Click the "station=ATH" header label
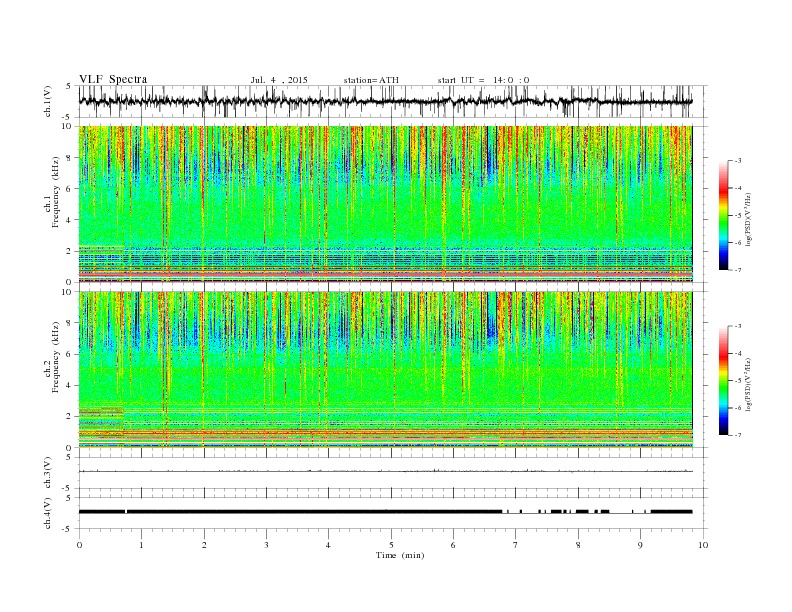Image resolution: width=792 pixels, height=612 pixels. [x=371, y=80]
